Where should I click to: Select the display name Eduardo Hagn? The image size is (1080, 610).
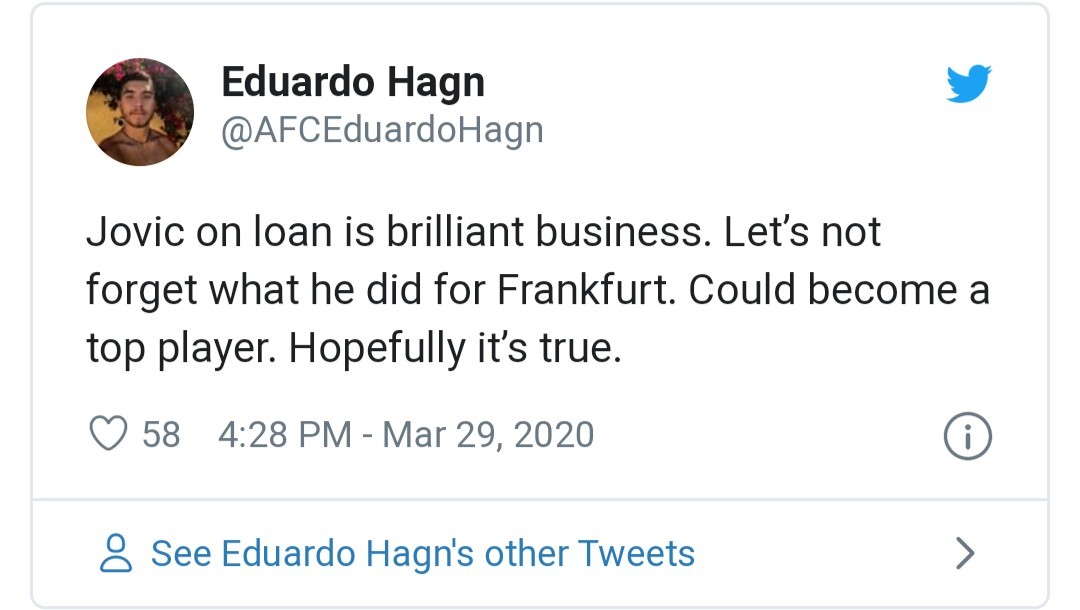(353, 82)
